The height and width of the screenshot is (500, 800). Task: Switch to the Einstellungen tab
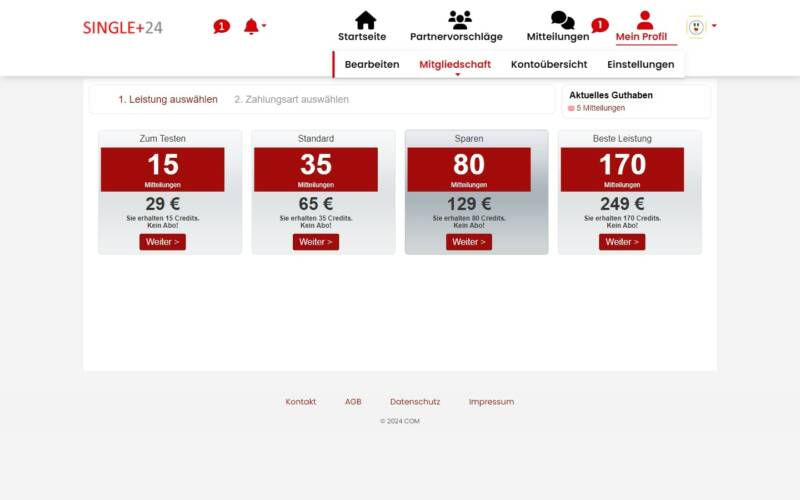click(x=641, y=64)
